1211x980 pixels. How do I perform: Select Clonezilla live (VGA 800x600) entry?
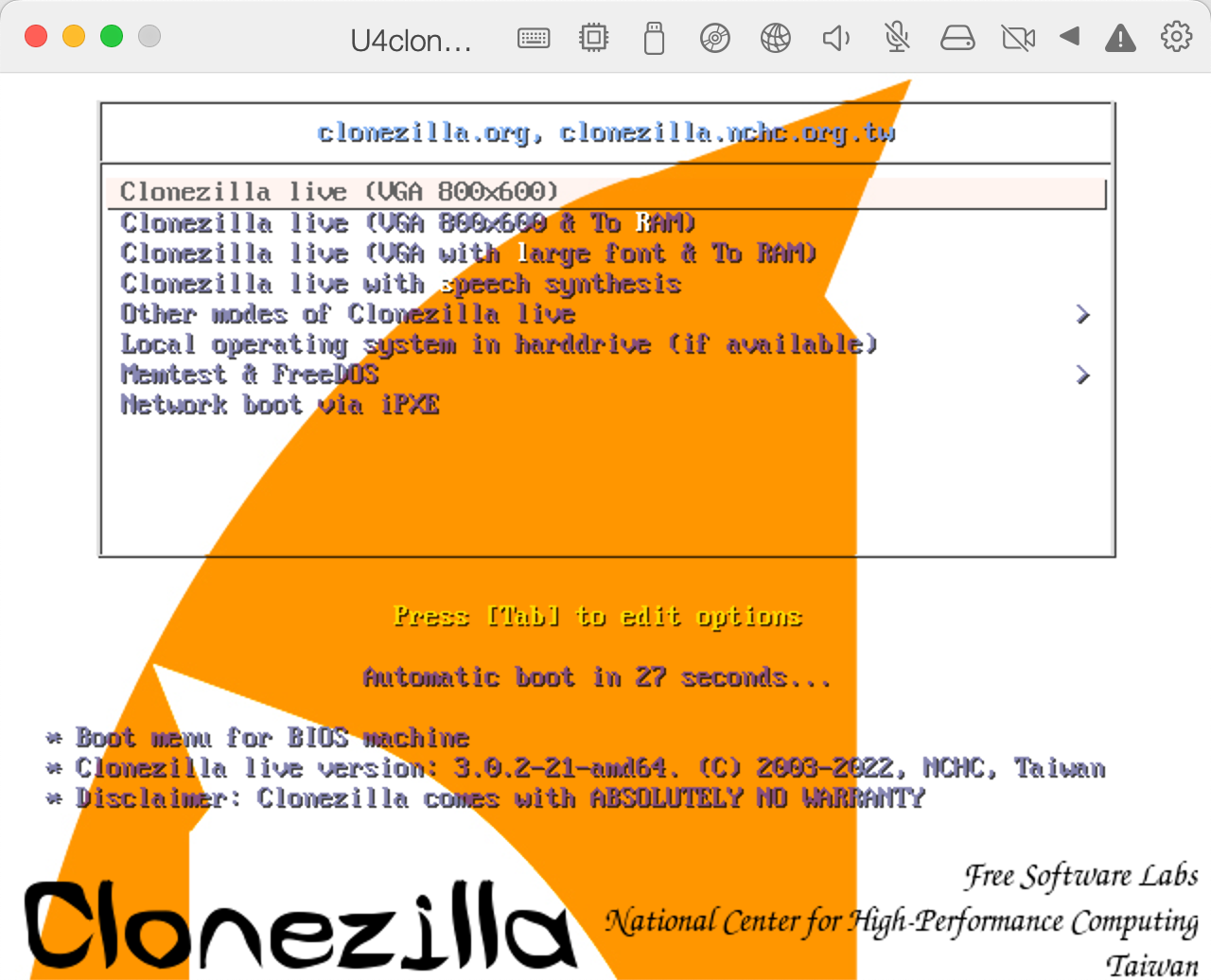[x=605, y=192]
